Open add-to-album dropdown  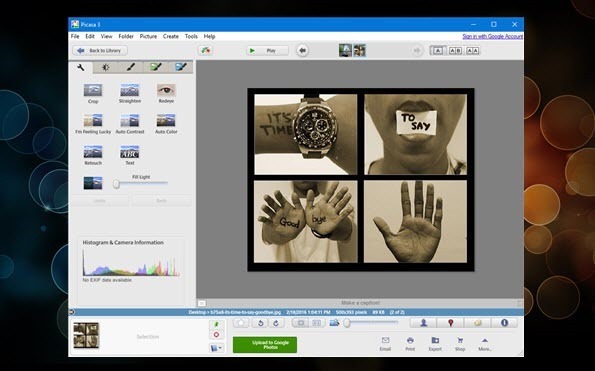(x=216, y=348)
